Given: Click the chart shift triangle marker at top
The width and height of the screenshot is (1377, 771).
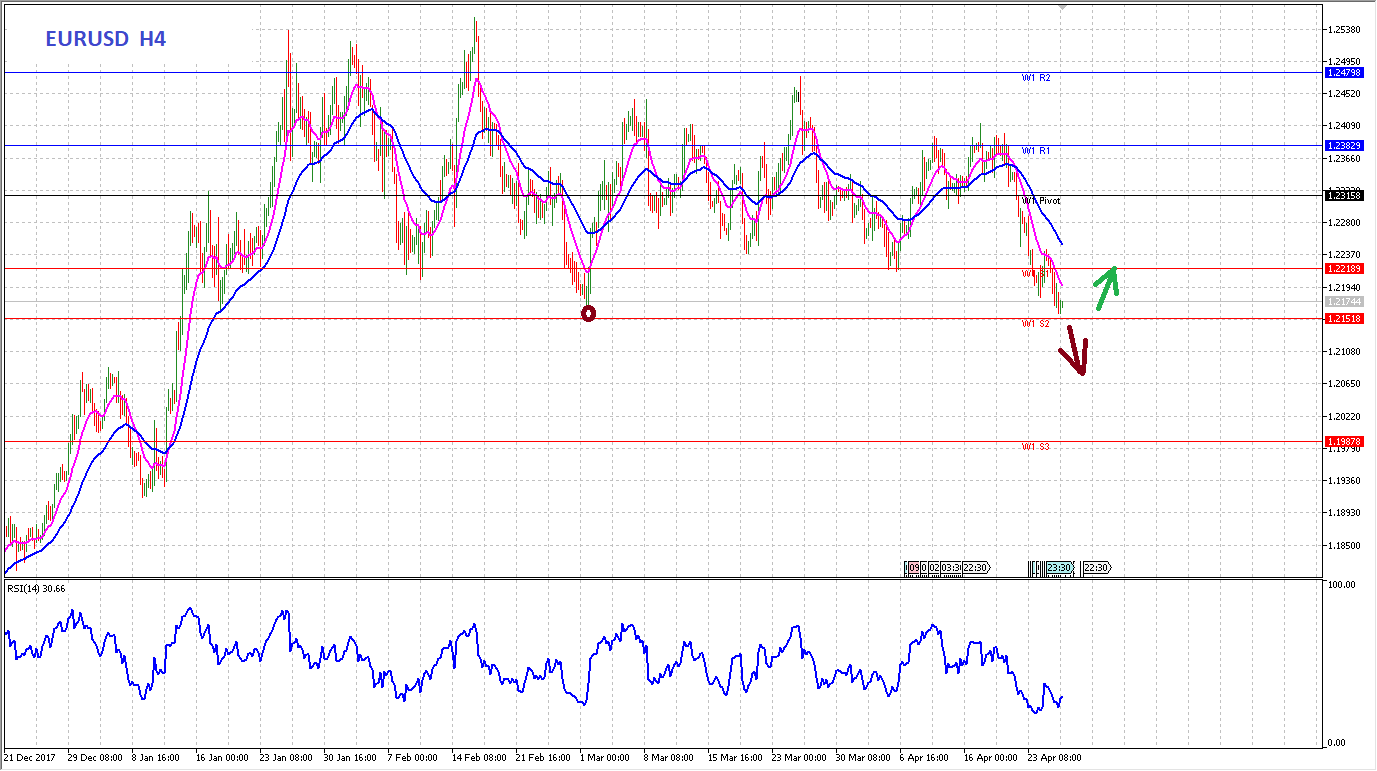Looking at the screenshot, I should [x=1062, y=7].
